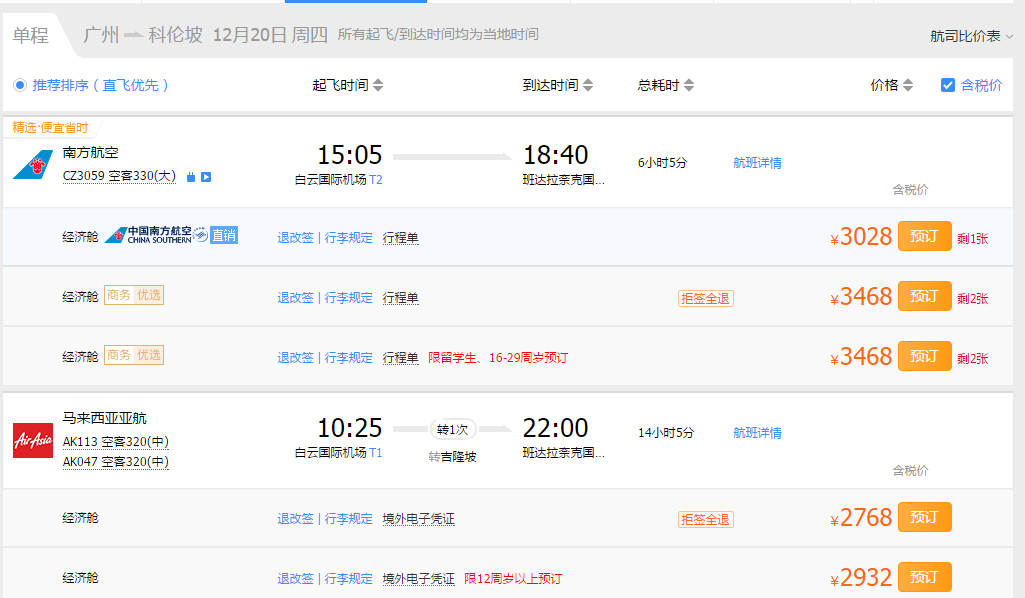Click 境外电子凭证 in the ¥2932 row

[x=418, y=579]
